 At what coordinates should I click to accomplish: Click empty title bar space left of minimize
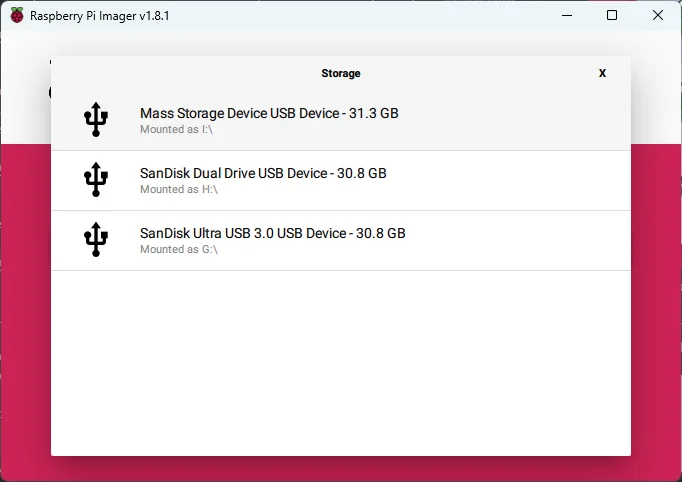[x=400, y=16]
